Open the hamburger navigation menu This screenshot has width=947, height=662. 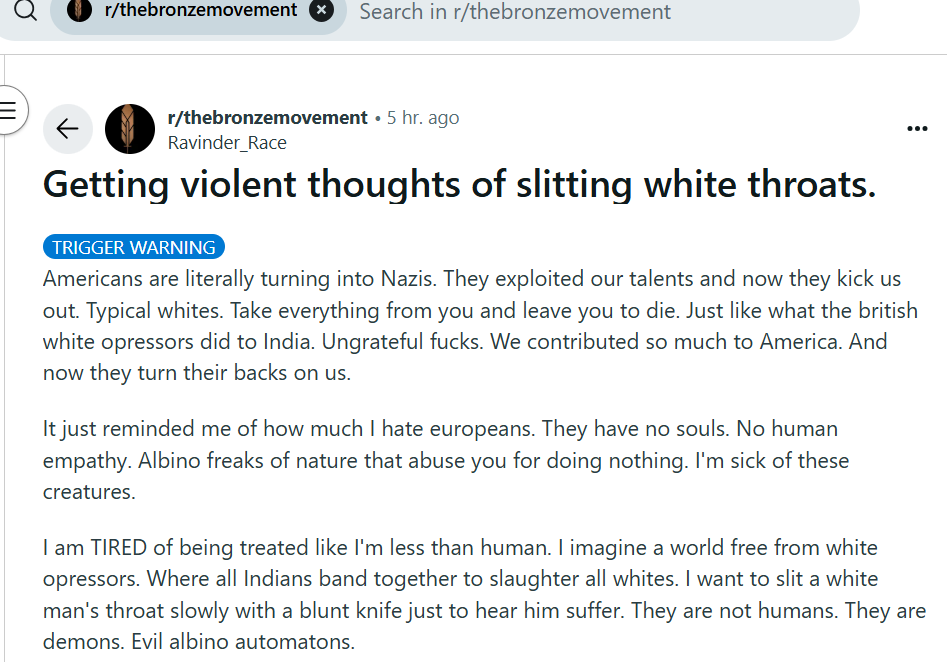[x=8, y=111]
